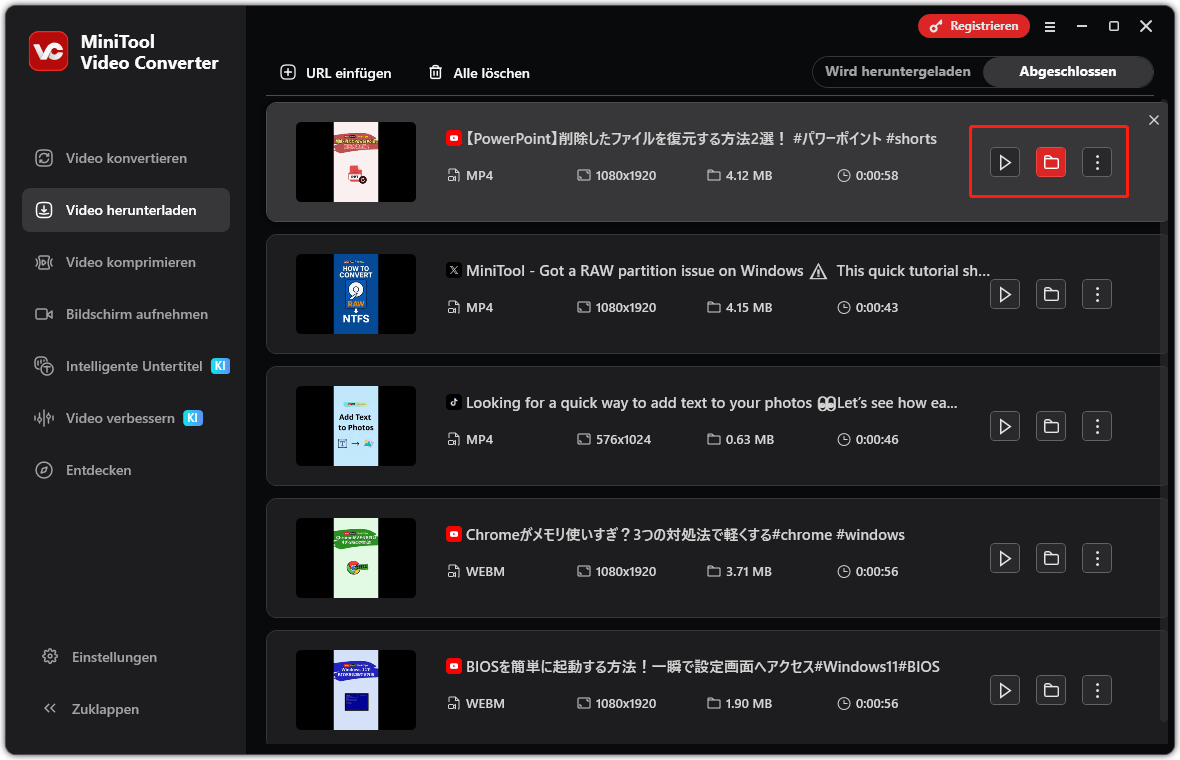The width and height of the screenshot is (1180, 760).
Task: Click the PowerPoint video thumbnail
Action: [356, 162]
